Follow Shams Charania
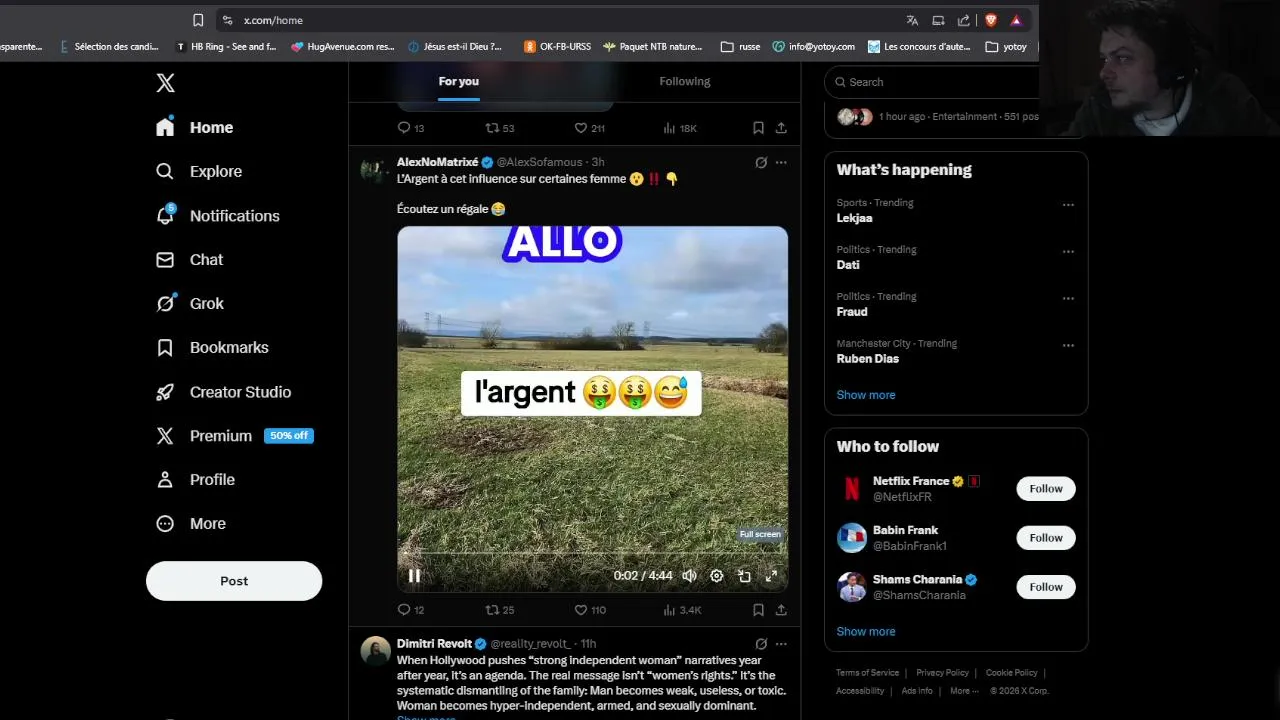The width and height of the screenshot is (1280, 720). click(x=1046, y=587)
